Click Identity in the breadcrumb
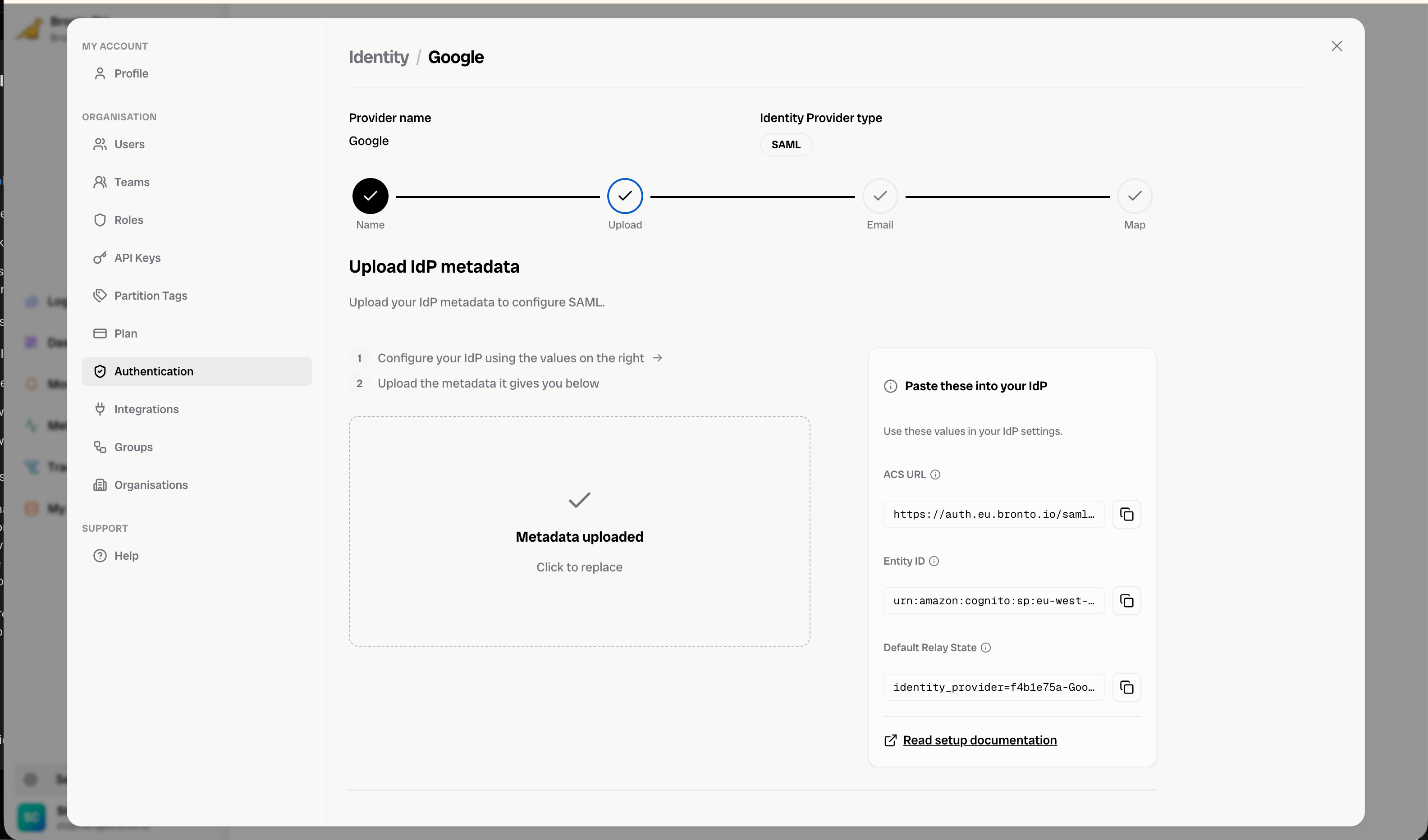Viewport: 1428px width, 840px height. coord(379,57)
